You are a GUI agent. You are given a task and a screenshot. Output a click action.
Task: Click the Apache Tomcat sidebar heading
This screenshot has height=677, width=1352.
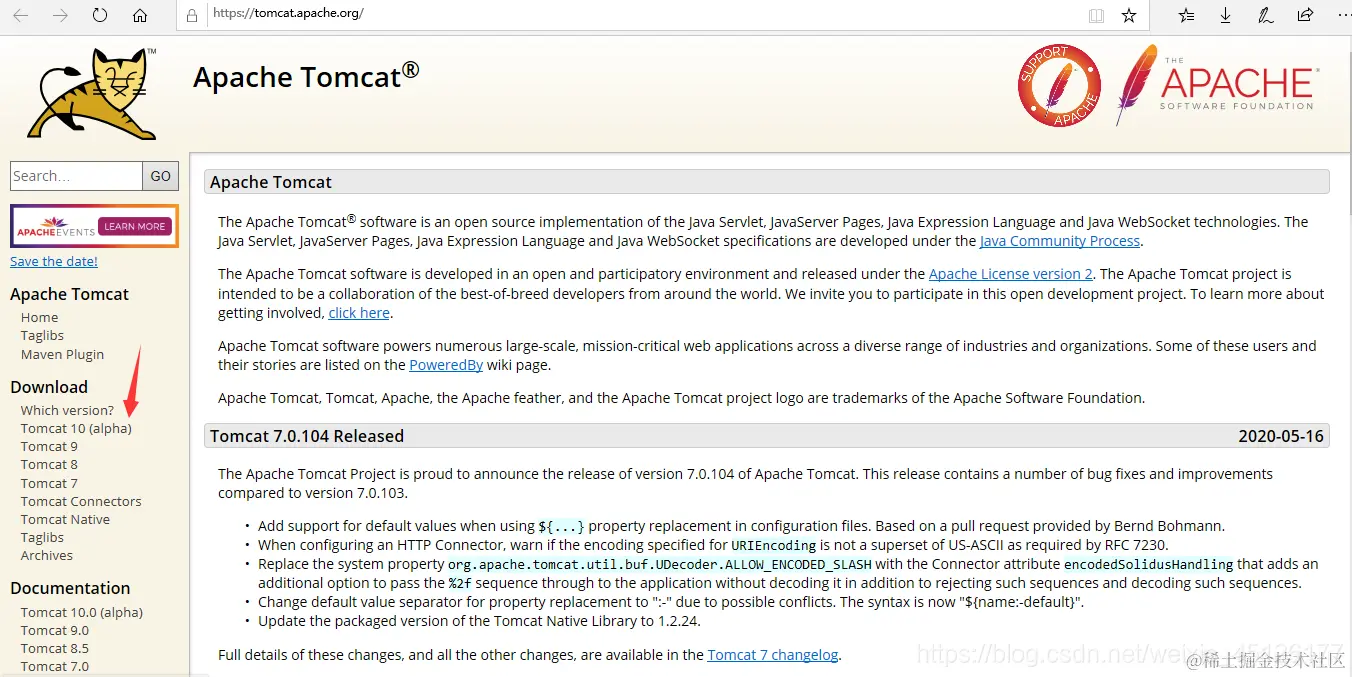(69, 294)
